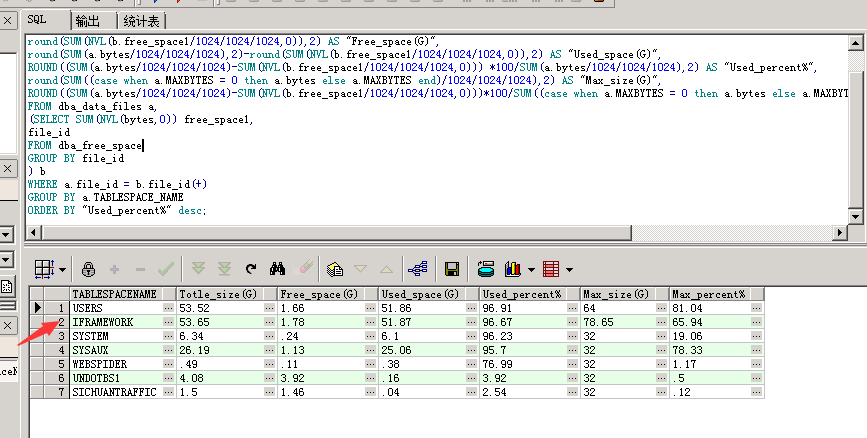This screenshot has height=438, width=867.
Task: Click the refresh results icon
Action: (x=251, y=269)
